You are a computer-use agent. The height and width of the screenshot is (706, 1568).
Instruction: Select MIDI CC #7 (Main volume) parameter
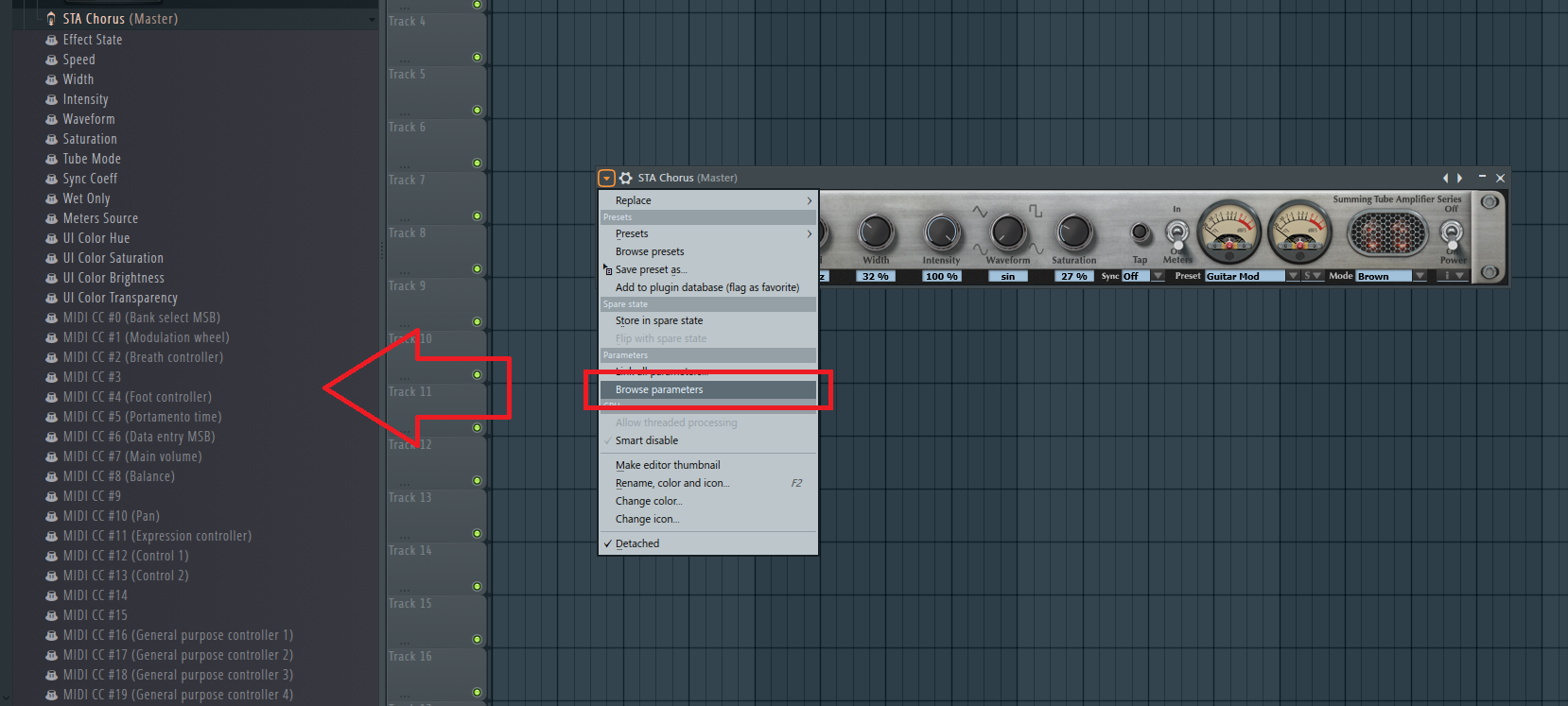[132, 456]
